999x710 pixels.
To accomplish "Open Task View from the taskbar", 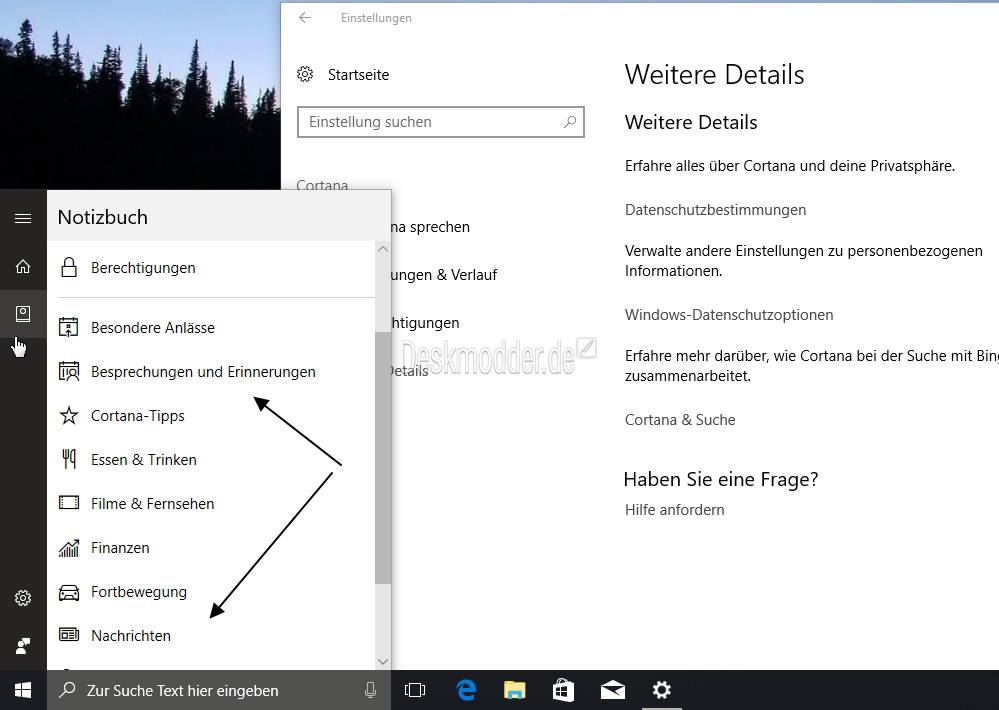I will (415, 690).
